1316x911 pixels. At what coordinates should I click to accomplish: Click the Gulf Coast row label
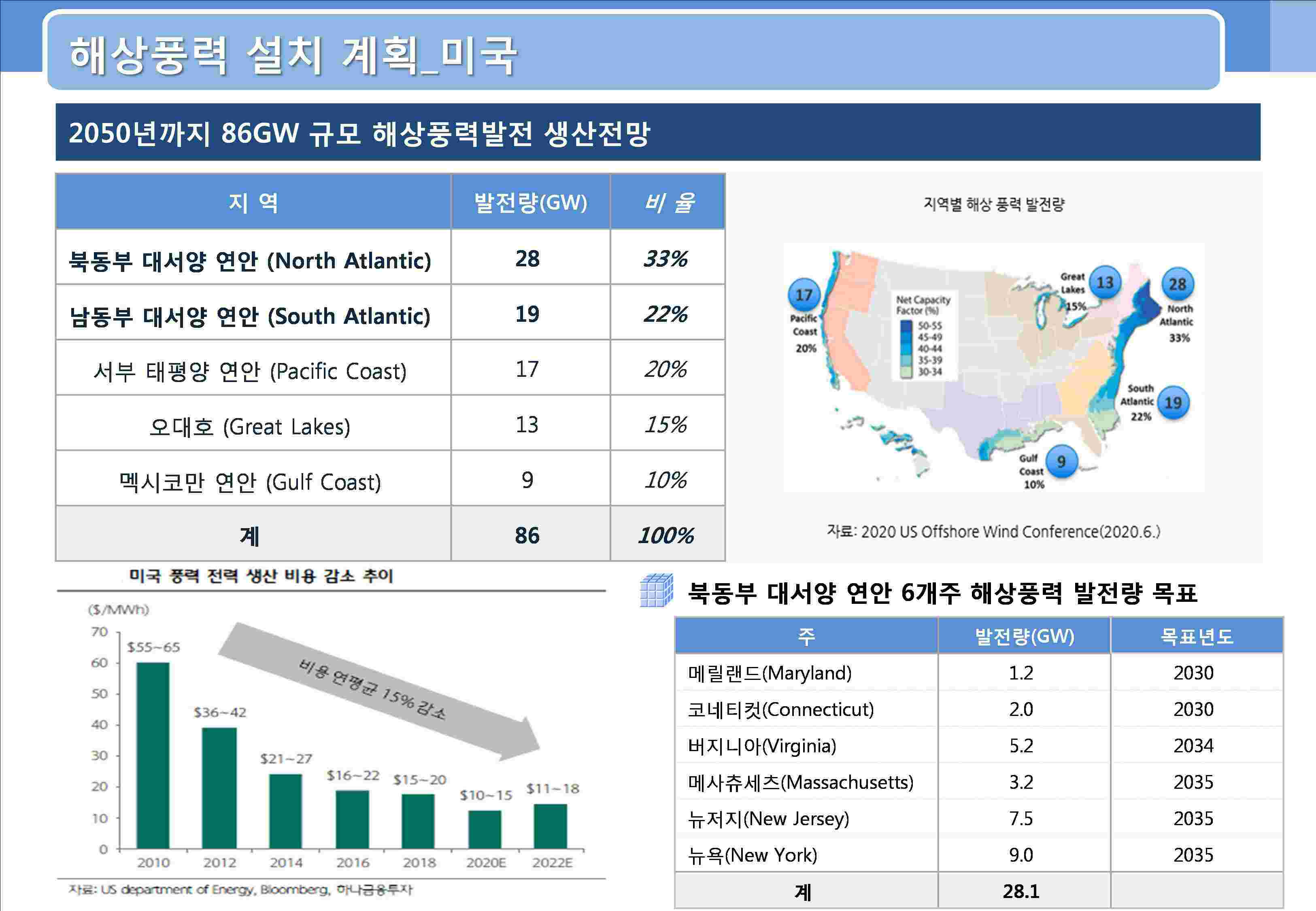(250, 482)
